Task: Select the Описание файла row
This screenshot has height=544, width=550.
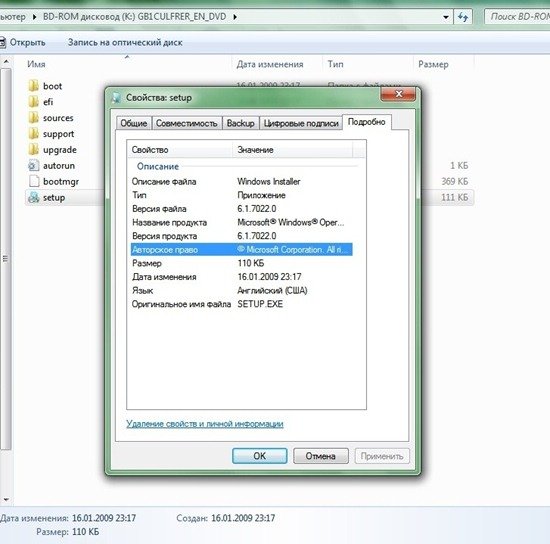Action: (241, 182)
